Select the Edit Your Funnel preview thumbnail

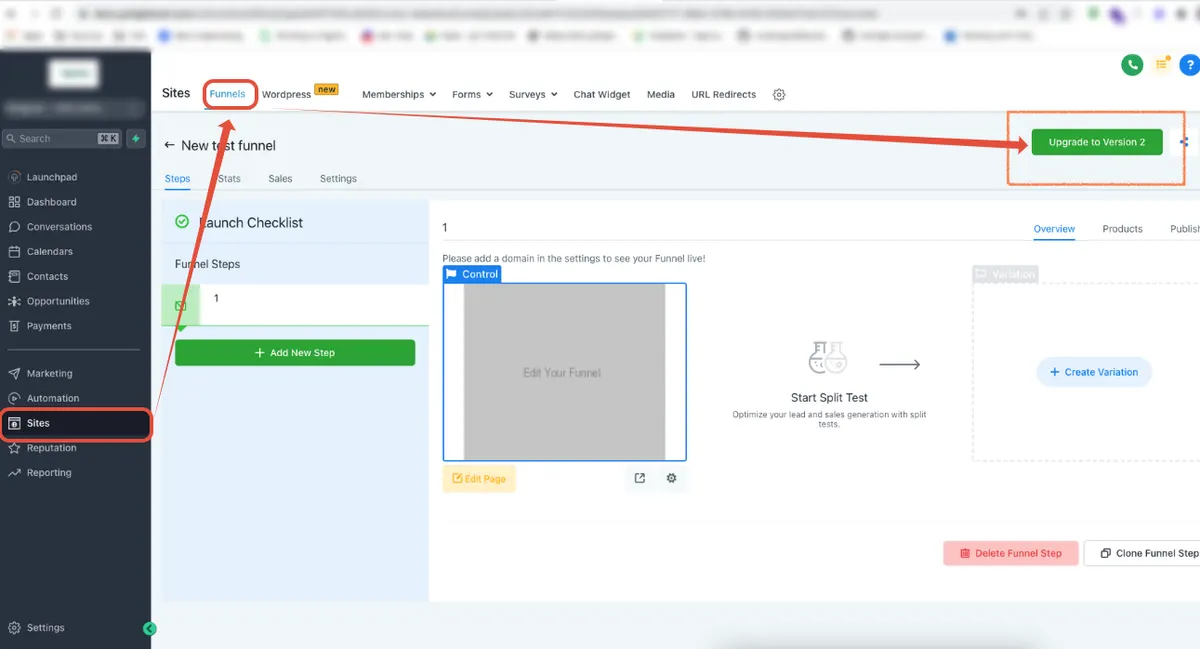(565, 372)
